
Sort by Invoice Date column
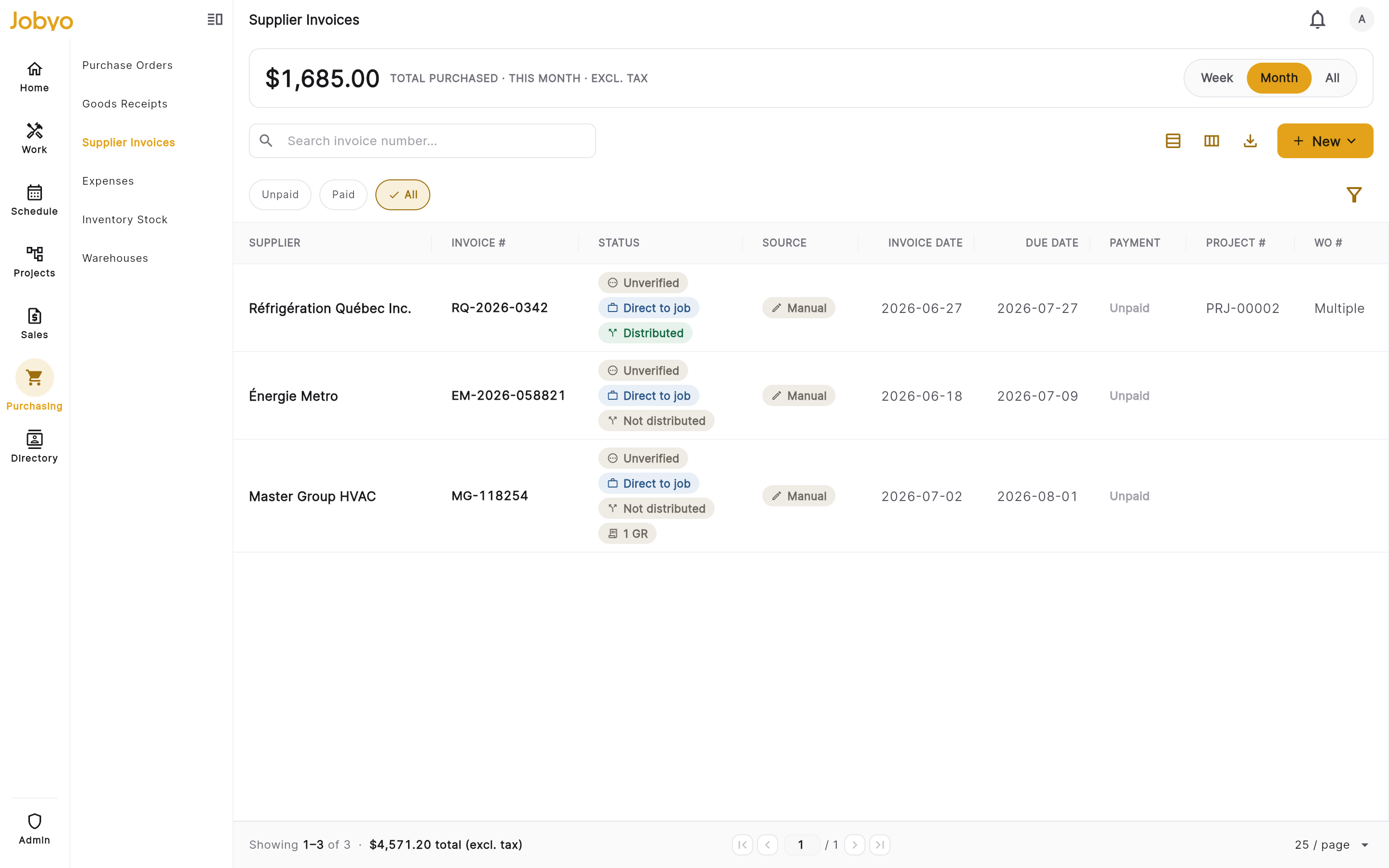click(x=925, y=243)
